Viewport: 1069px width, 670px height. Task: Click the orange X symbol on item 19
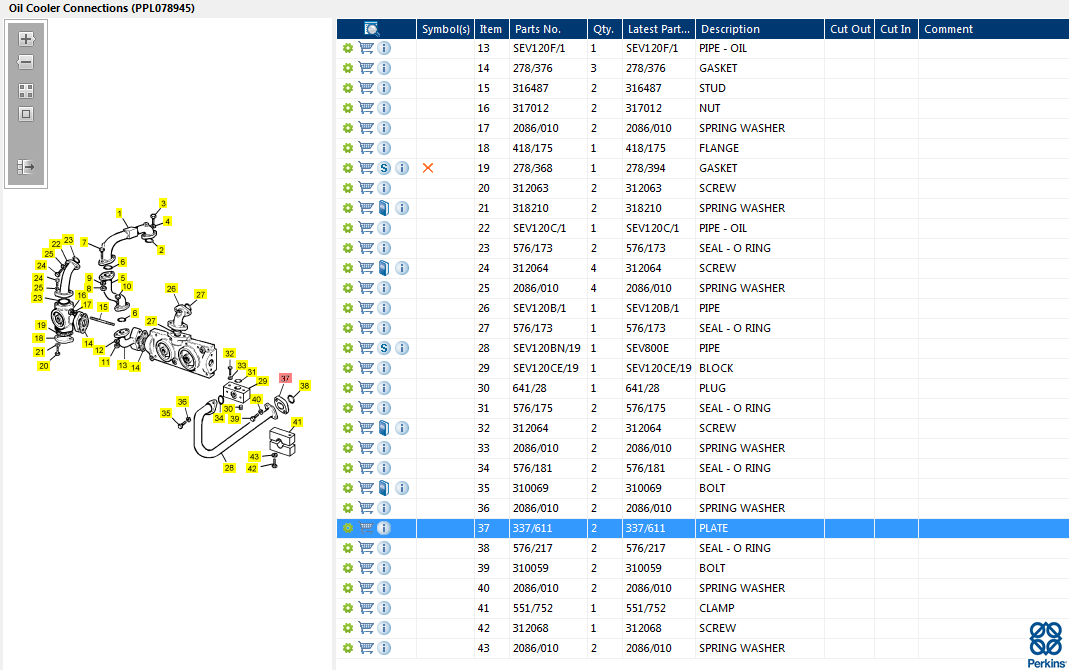[428, 168]
